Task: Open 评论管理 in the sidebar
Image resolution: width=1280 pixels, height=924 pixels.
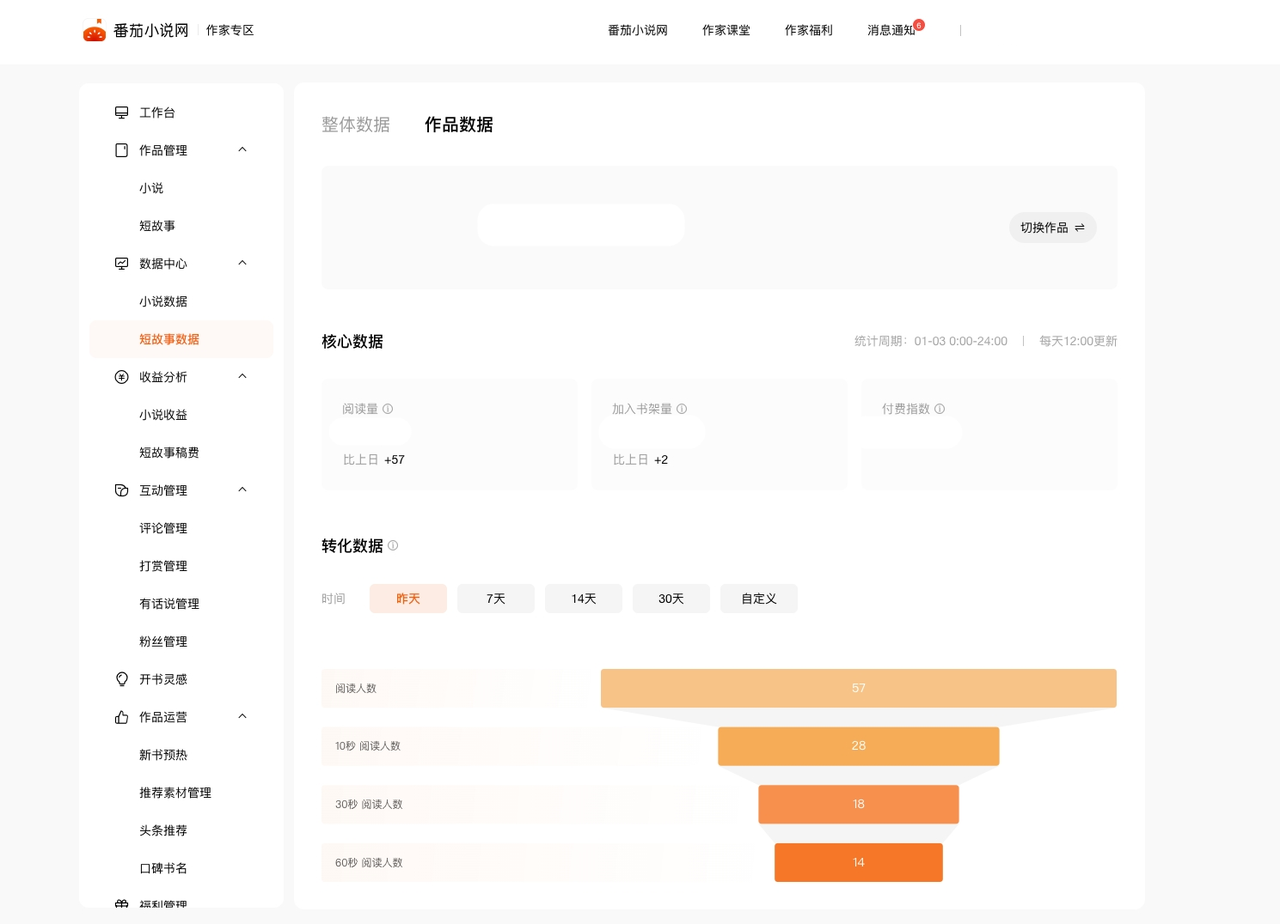Action: [x=163, y=528]
